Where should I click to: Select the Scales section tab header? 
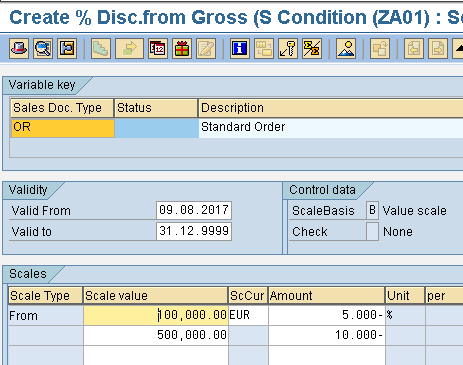tap(28, 274)
